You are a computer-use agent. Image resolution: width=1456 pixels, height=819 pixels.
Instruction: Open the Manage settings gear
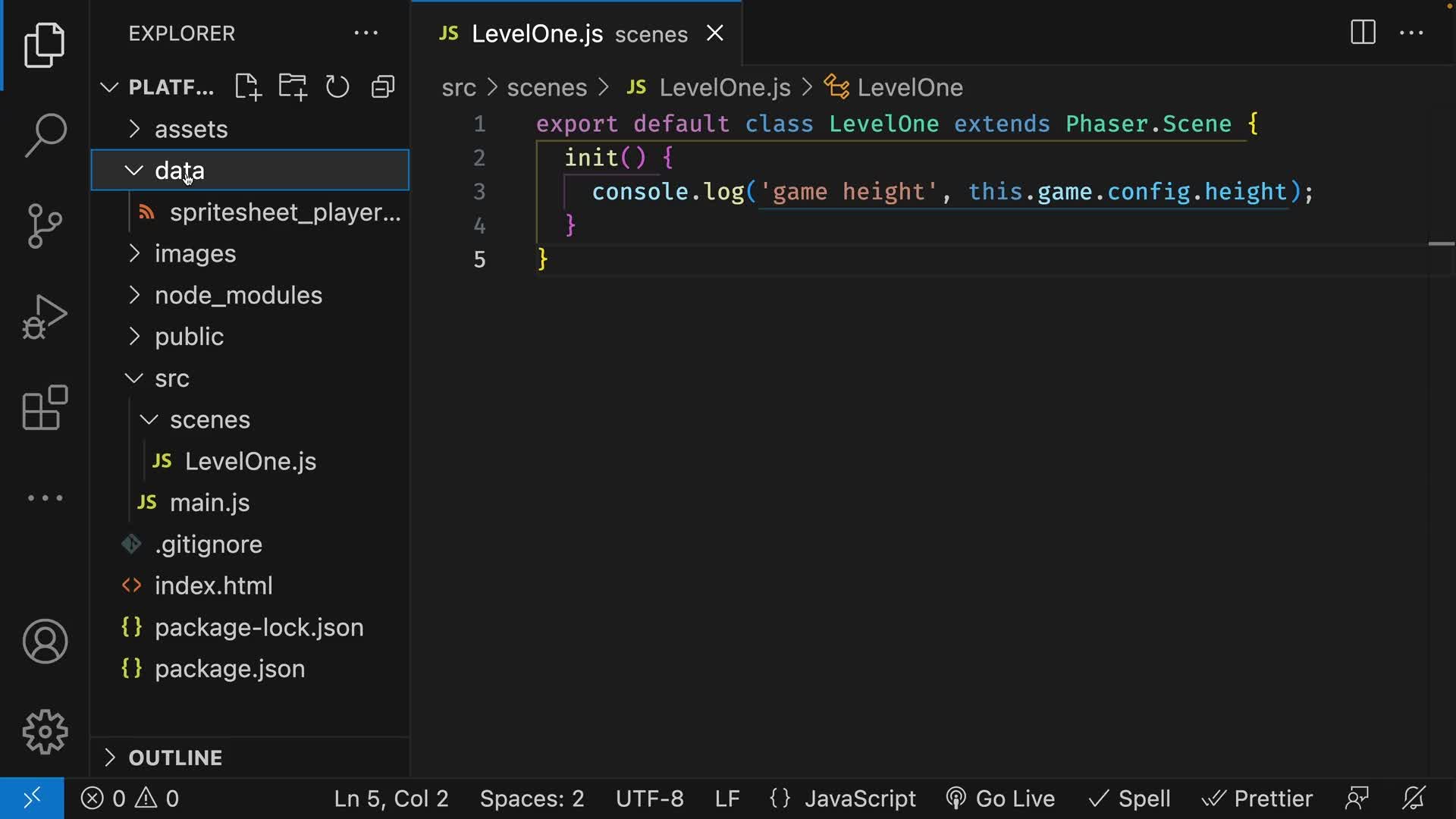tap(45, 731)
